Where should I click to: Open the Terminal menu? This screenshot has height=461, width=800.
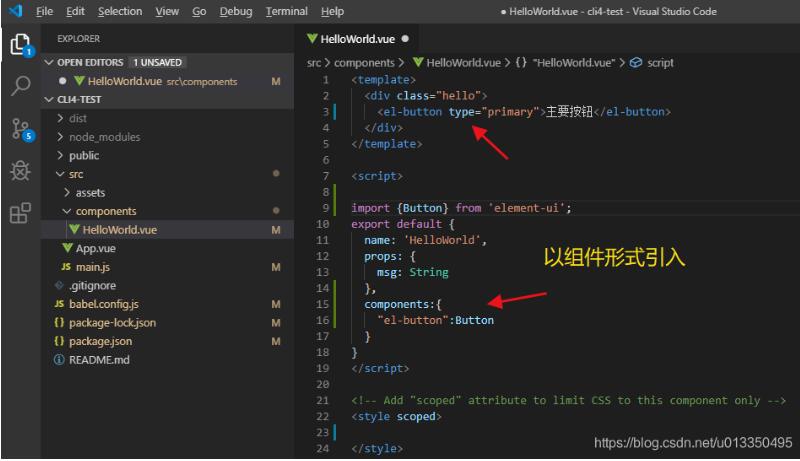[286, 11]
